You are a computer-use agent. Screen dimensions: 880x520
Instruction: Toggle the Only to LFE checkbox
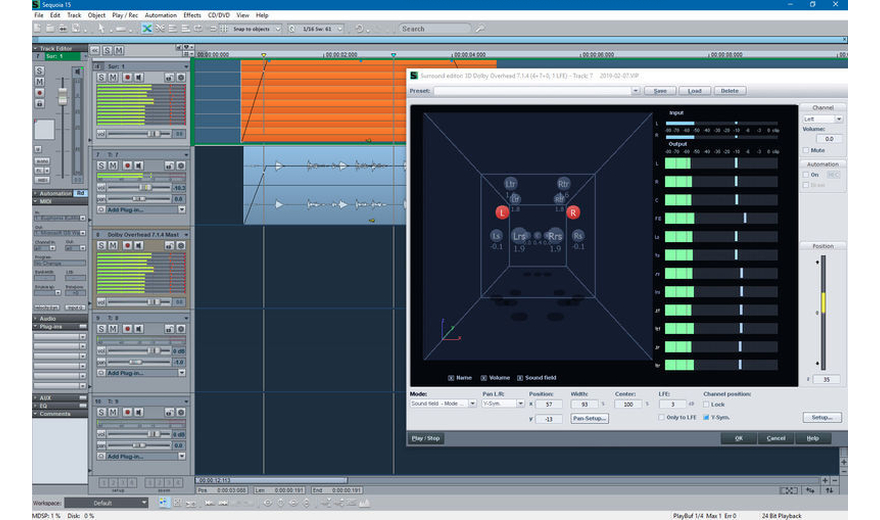tap(660, 417)
